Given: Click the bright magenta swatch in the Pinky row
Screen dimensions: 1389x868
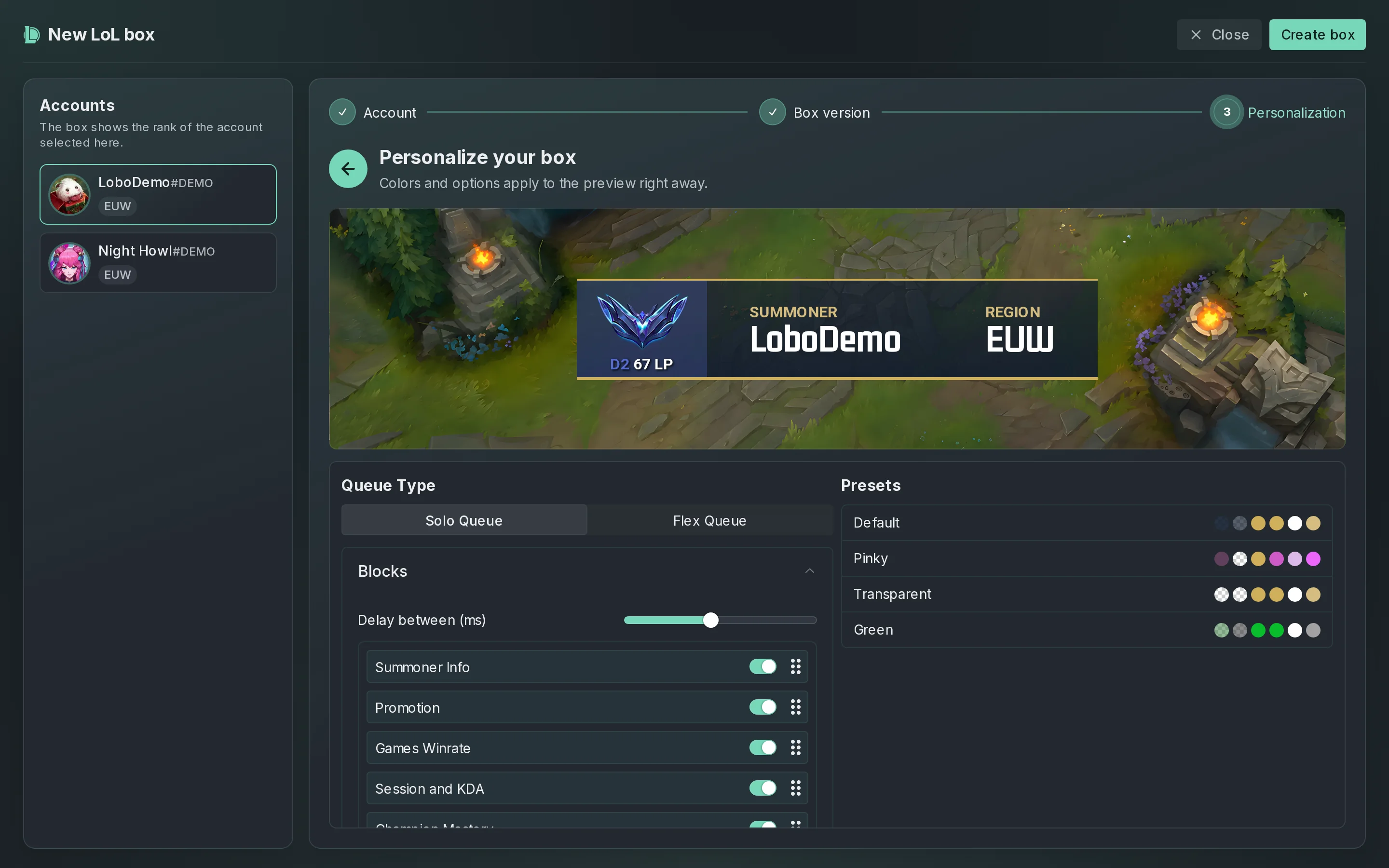Looking at the screenshot, I should coord(1313,559).
